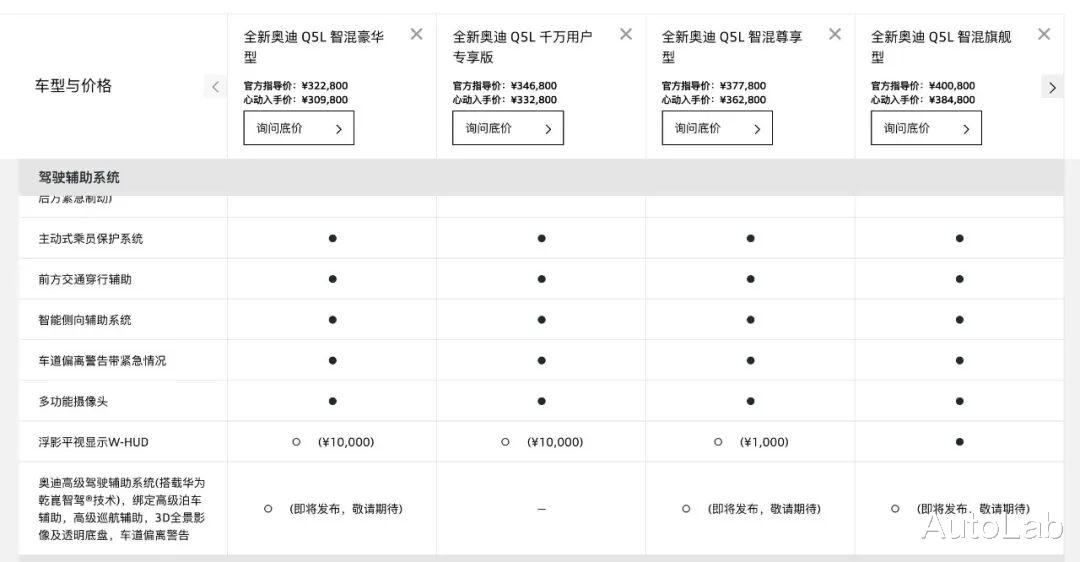Click 主动式乘员保护系统 row label
This screenshot has width=1080, height=562.
point(91,239)
